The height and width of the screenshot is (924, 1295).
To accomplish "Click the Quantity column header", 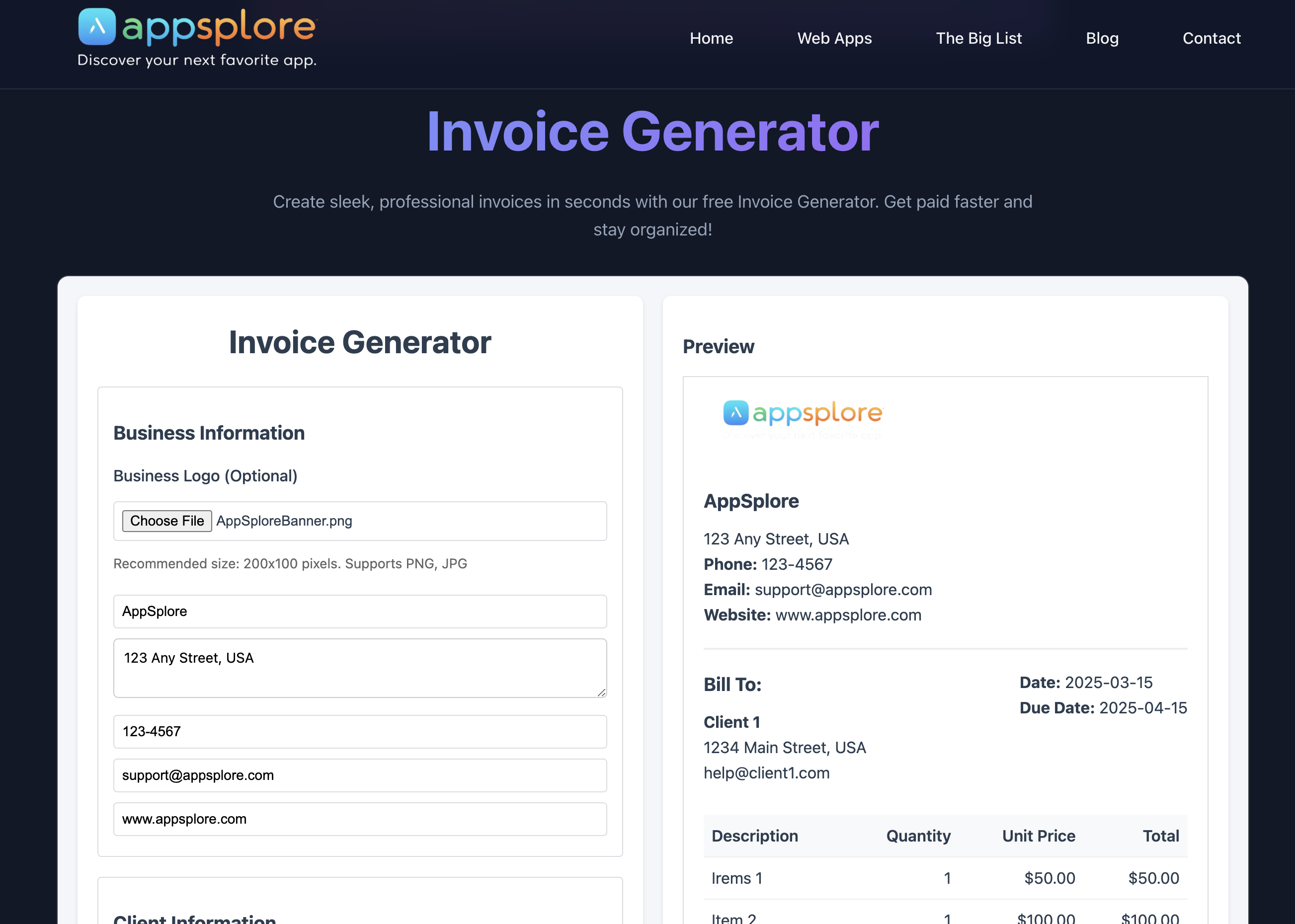I will coord(918,836).
